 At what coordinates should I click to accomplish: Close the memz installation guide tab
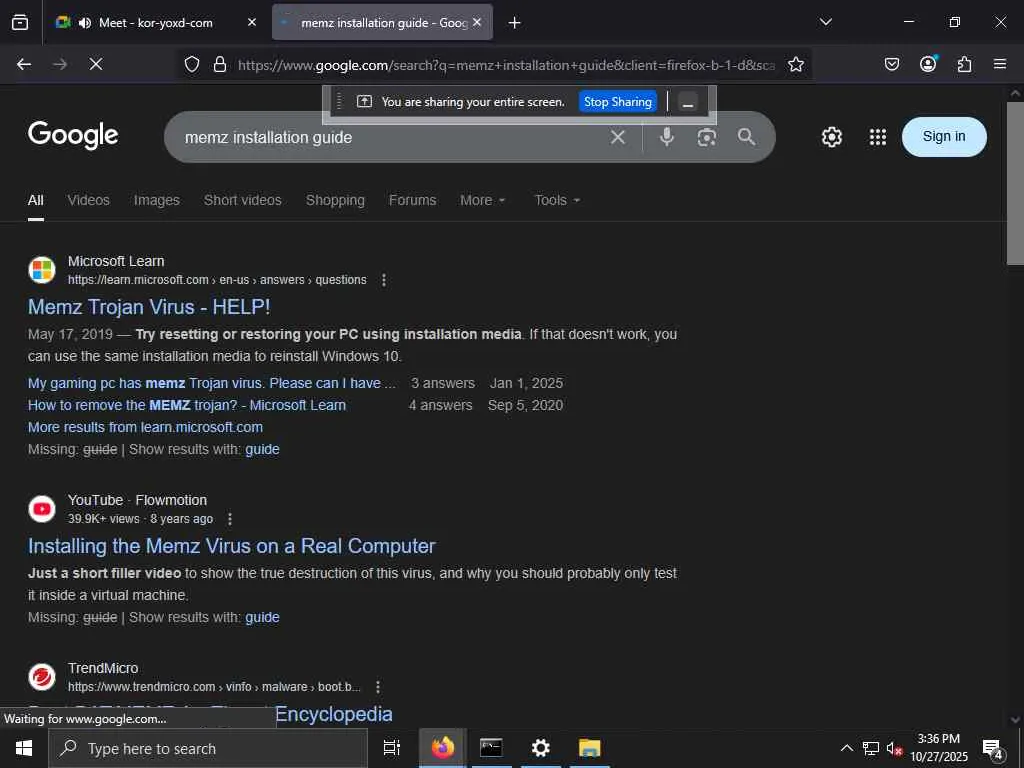[477, 22]
